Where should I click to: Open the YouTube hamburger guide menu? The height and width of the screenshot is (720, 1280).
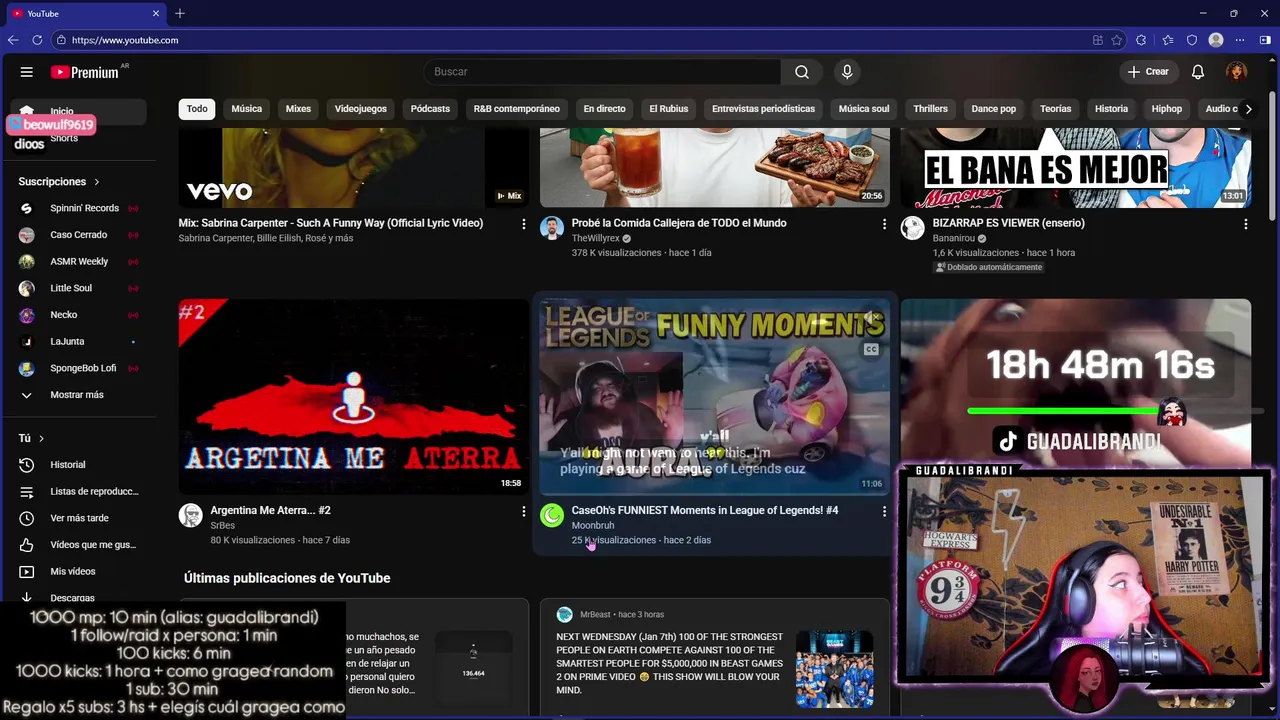[x=27, y=72]
